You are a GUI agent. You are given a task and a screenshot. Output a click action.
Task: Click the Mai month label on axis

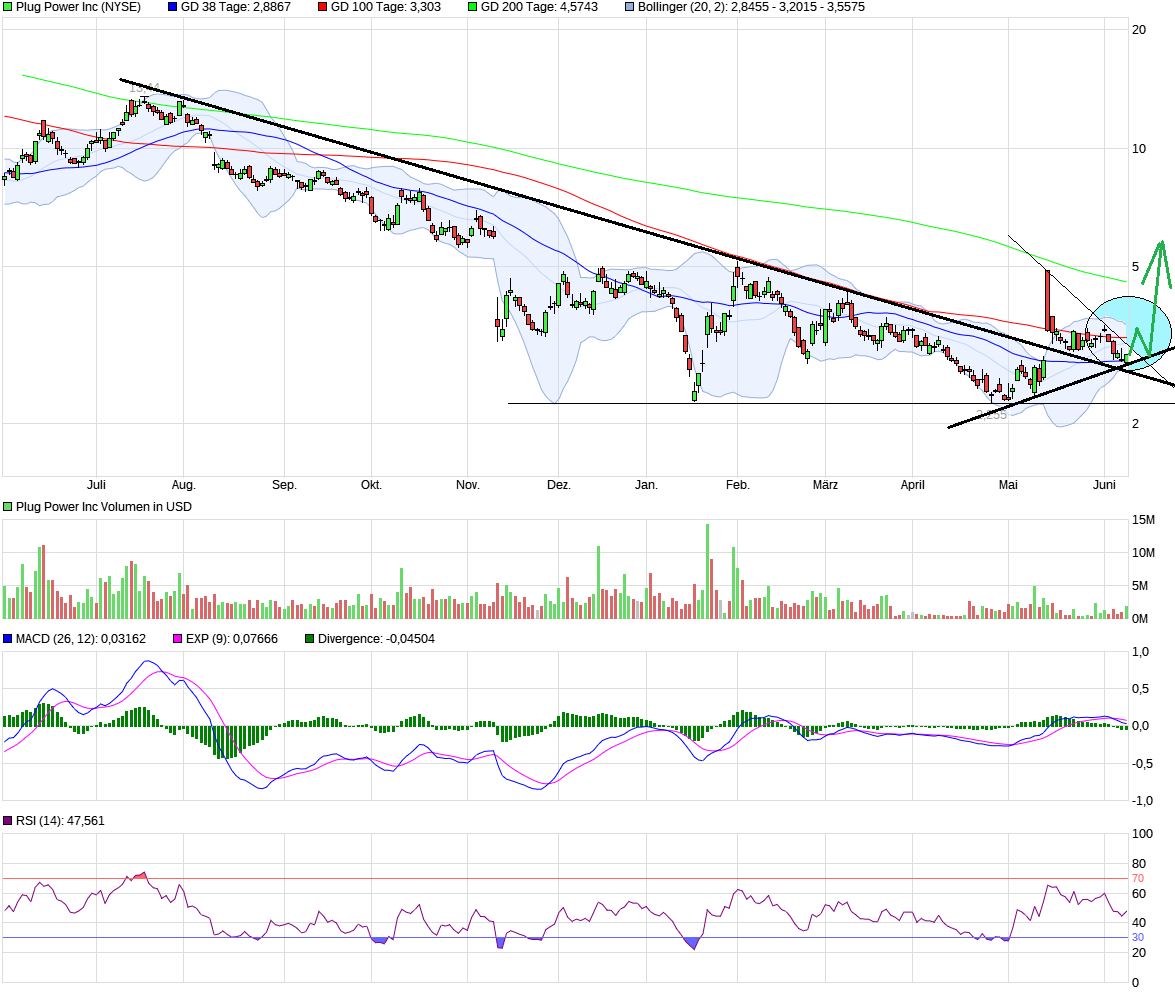[1009, 485]
